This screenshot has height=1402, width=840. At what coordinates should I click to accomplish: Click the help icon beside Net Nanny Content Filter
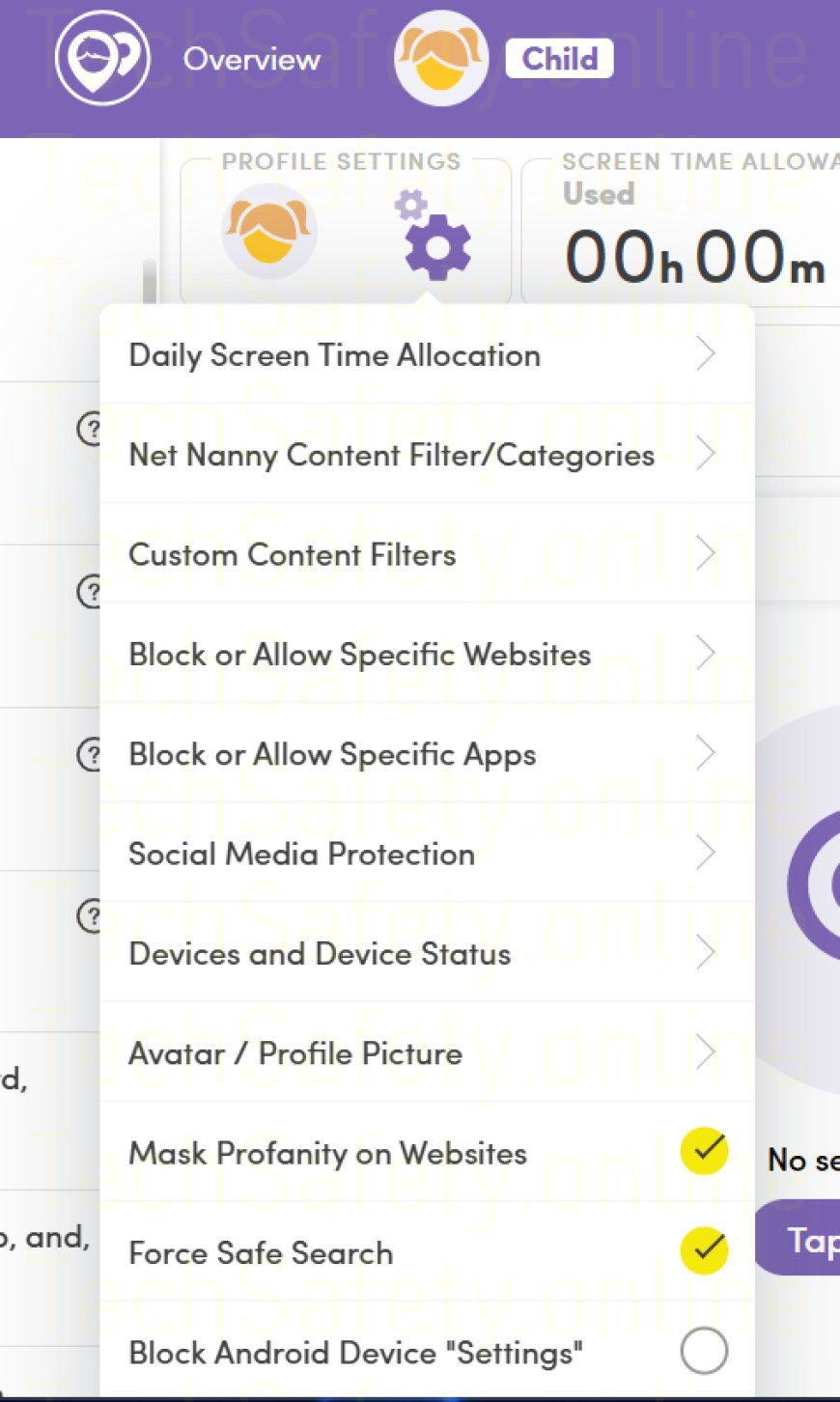pos(90,428)
